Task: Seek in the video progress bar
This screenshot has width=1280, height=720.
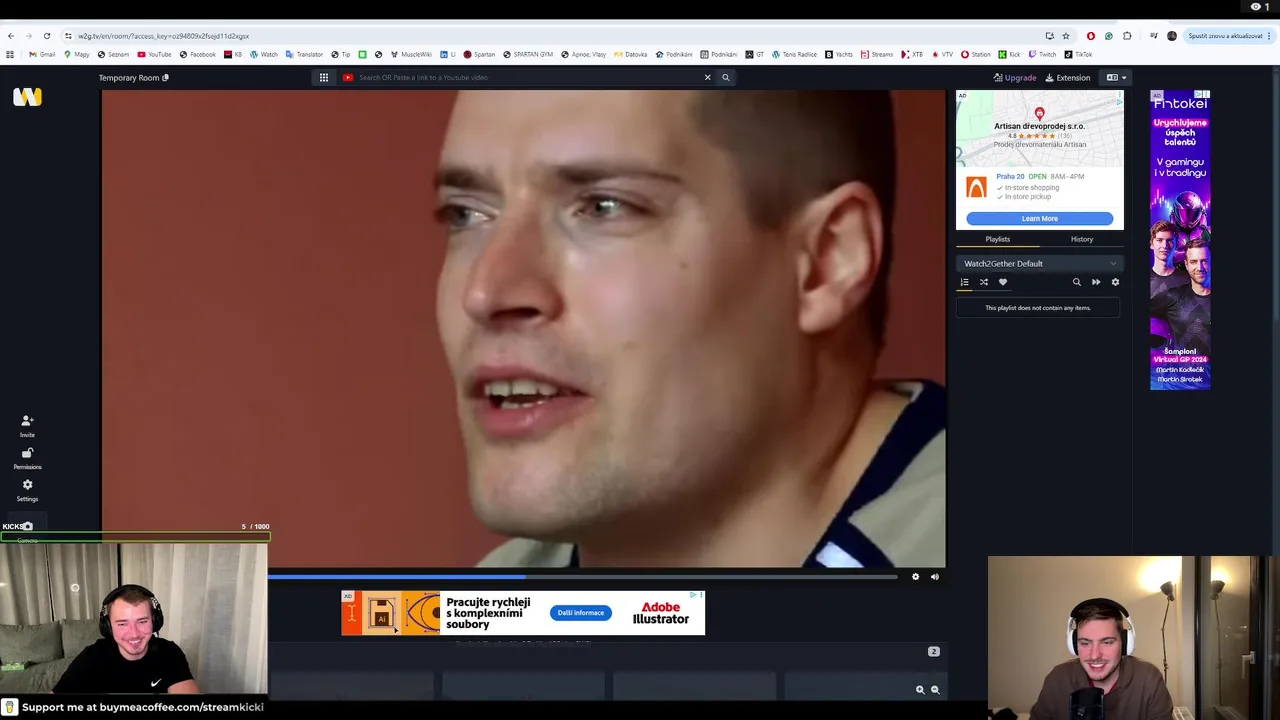Action: tap(582, 576)
